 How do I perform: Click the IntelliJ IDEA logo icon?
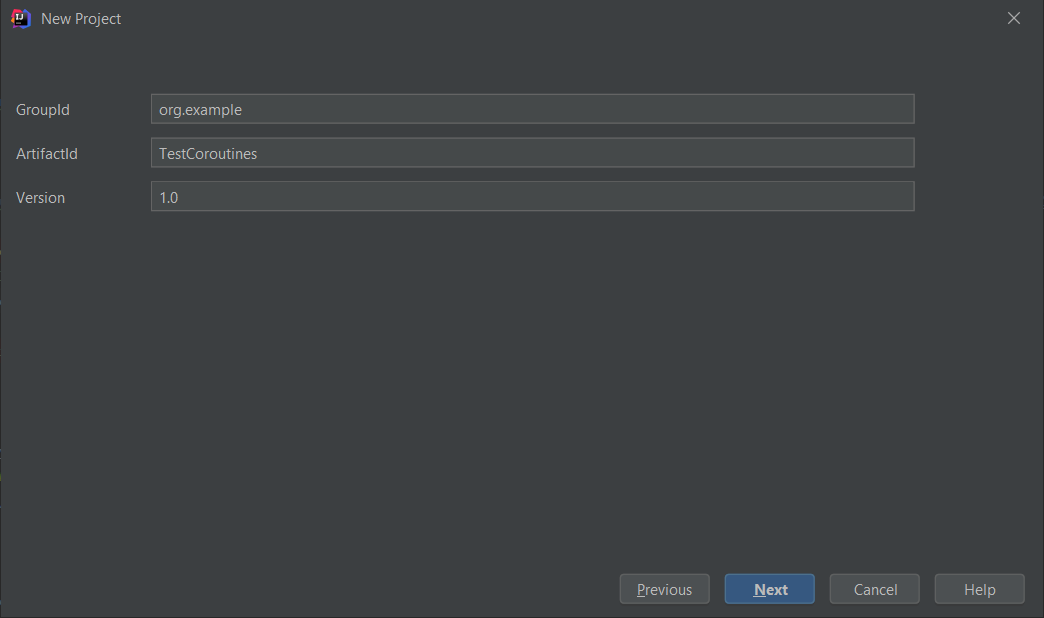(x=21, y=18)
